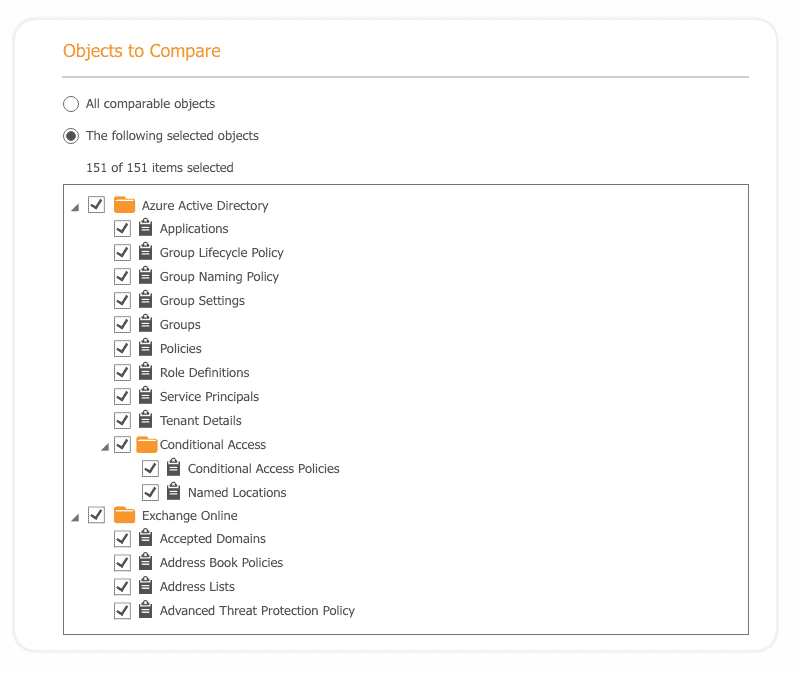The width and height of the screenshot is (800, 674).
Task: Click the clipboard icon beside Named Locations
Action: pos(173,491)
